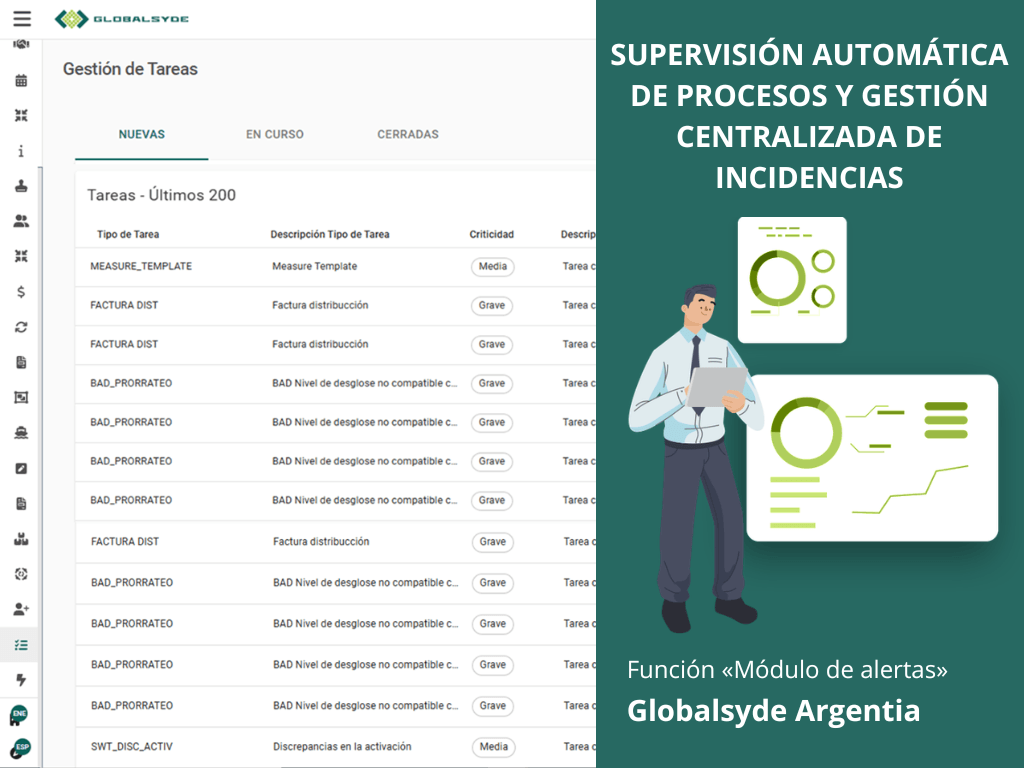Click 'Measure Template' description cell

click(x=315, y=266)
